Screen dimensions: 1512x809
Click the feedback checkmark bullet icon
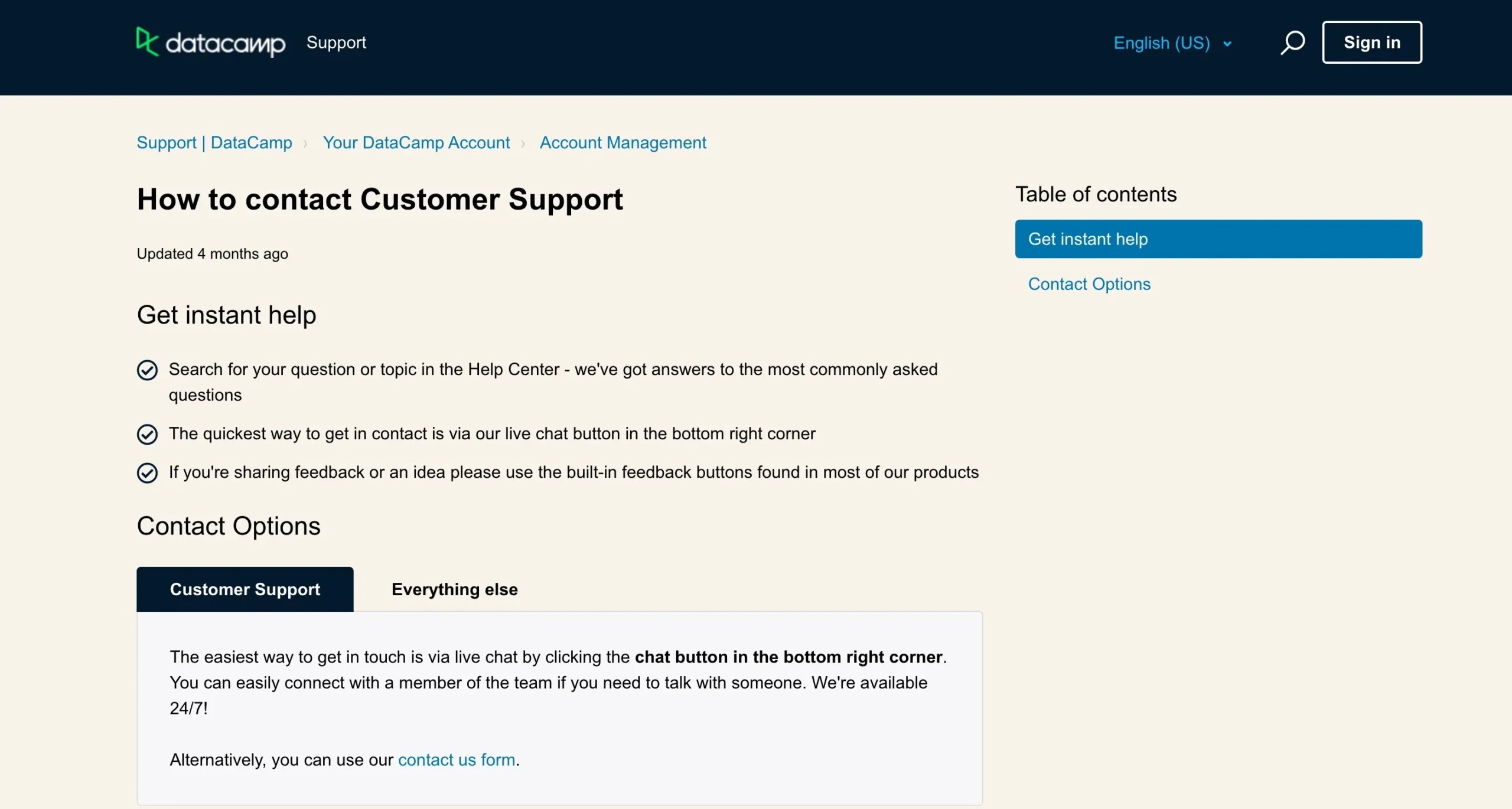[x=147, y=473]
